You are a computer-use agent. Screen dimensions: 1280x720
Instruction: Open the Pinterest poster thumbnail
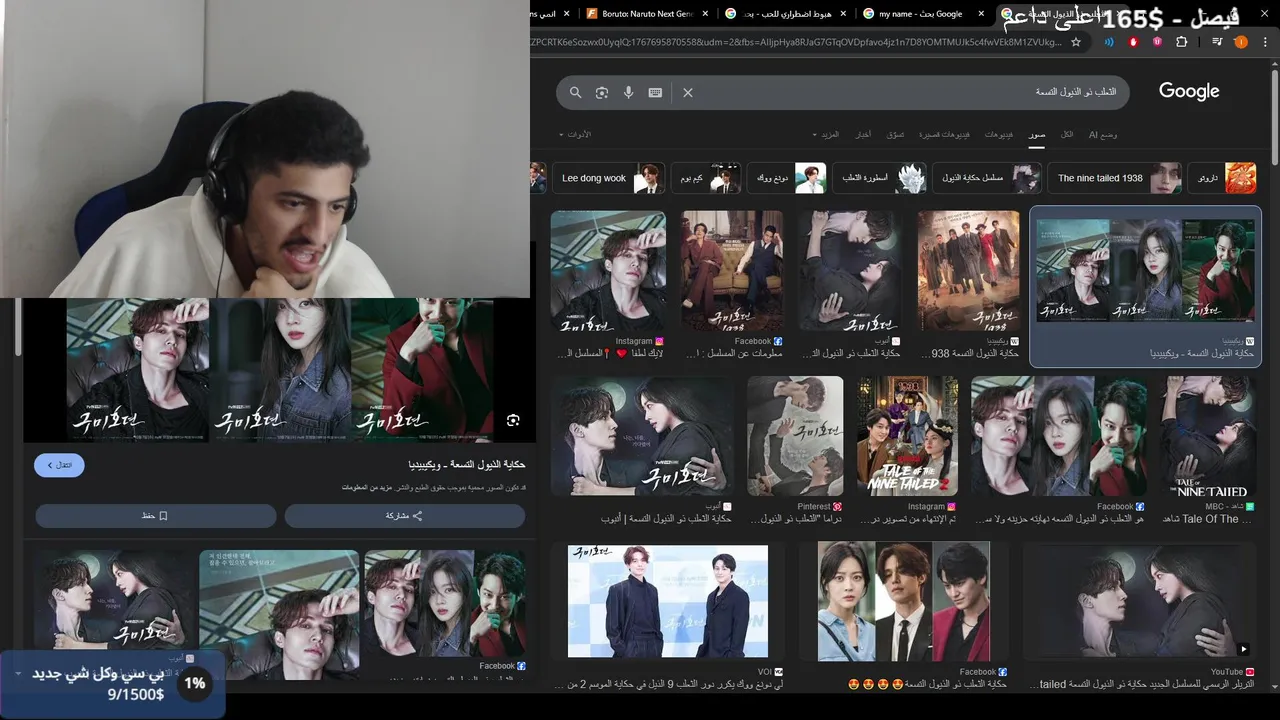[x=795, y=436]
